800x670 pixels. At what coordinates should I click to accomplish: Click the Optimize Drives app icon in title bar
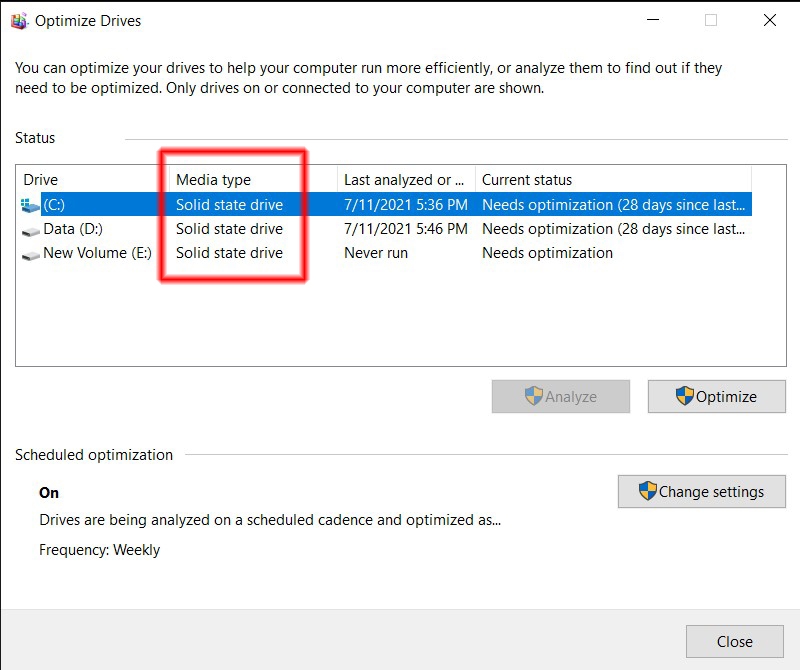pyautogui.click(x=19, y=21)
